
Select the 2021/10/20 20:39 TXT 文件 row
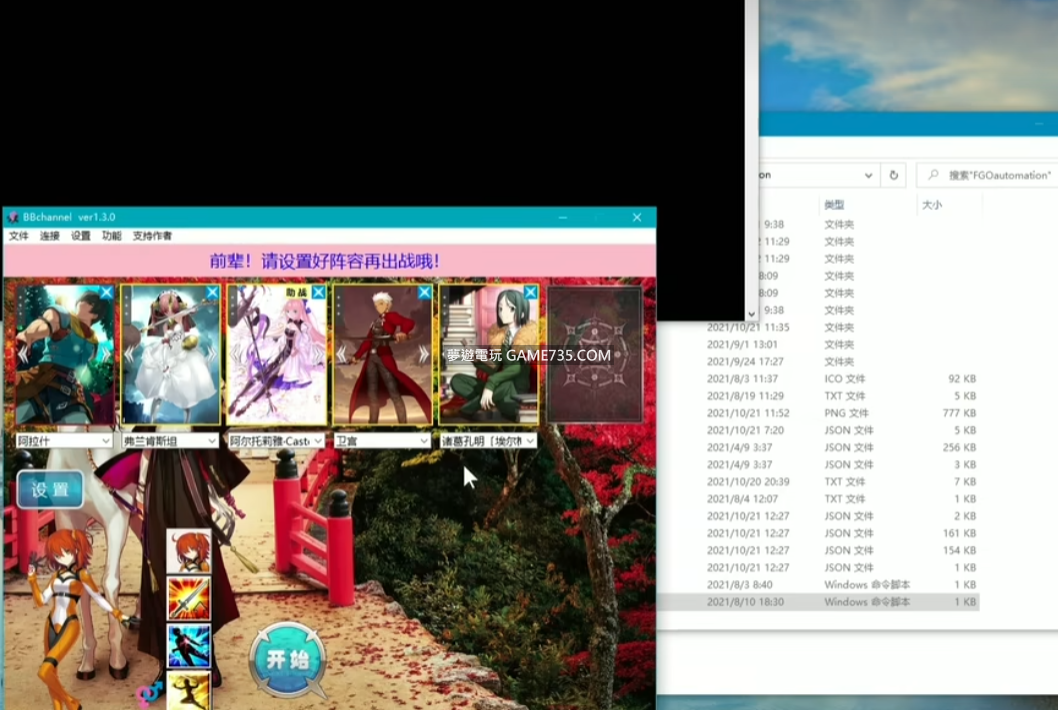[818, 481]
